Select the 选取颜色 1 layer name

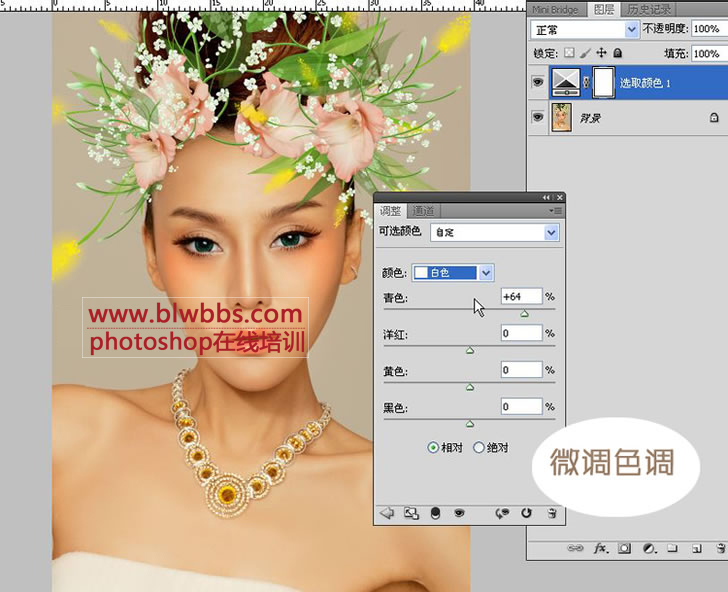645,83
